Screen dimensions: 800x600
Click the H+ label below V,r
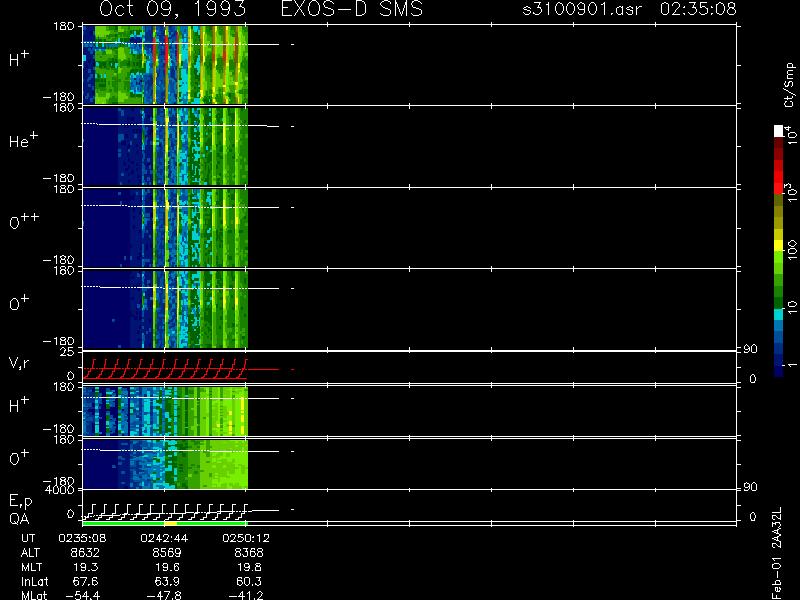tap(19, 404)
